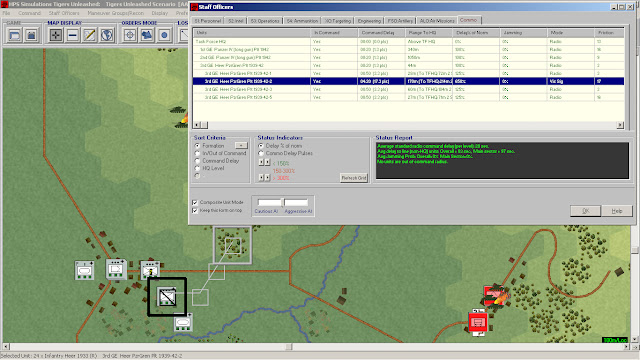This screenshot has width=640, height=360.
Task: Select Commo Delay Pulses status indicator
Action: (x=261, y=153)
